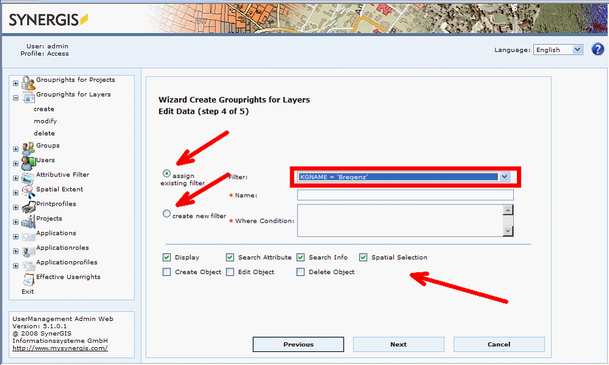Enable the Delete Object checkbox
Screen dimensions: 609x365
(x=301, y=272)
